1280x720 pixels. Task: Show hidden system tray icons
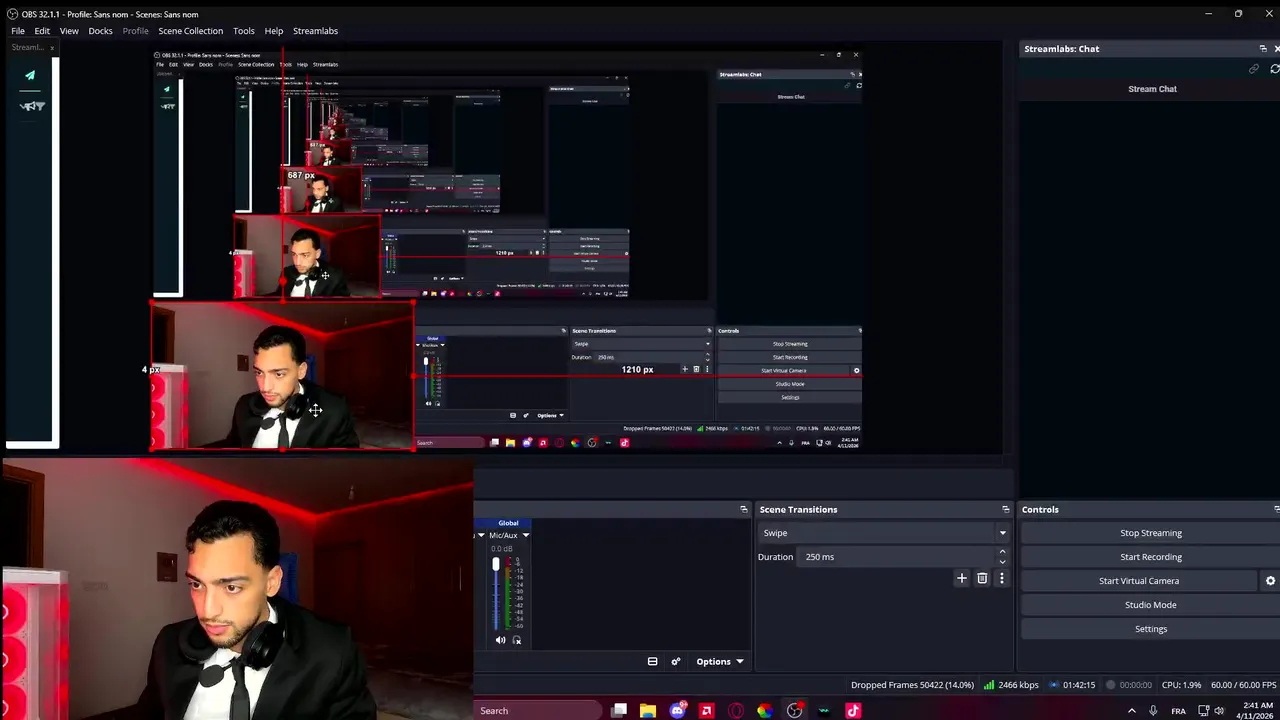[1132, 711]
